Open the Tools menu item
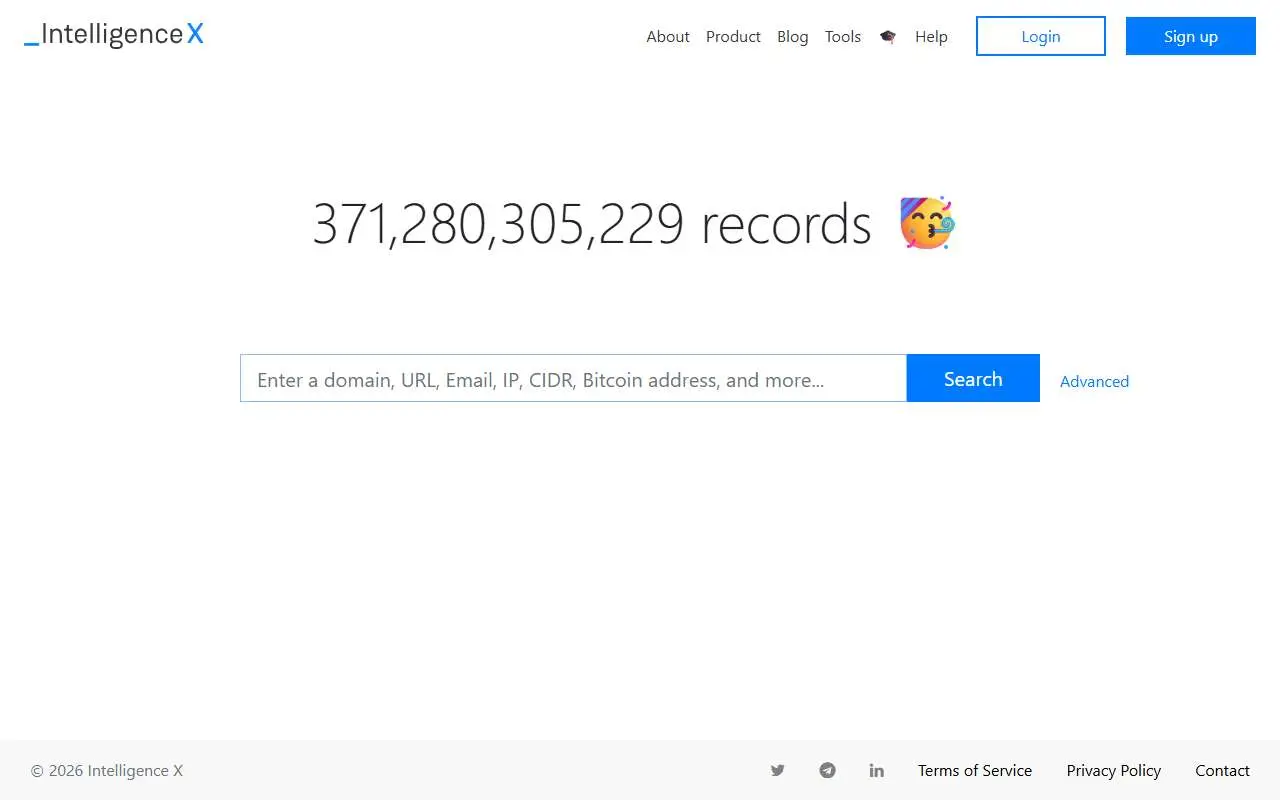Screen dimensions: 1280x800 [843, 37]
